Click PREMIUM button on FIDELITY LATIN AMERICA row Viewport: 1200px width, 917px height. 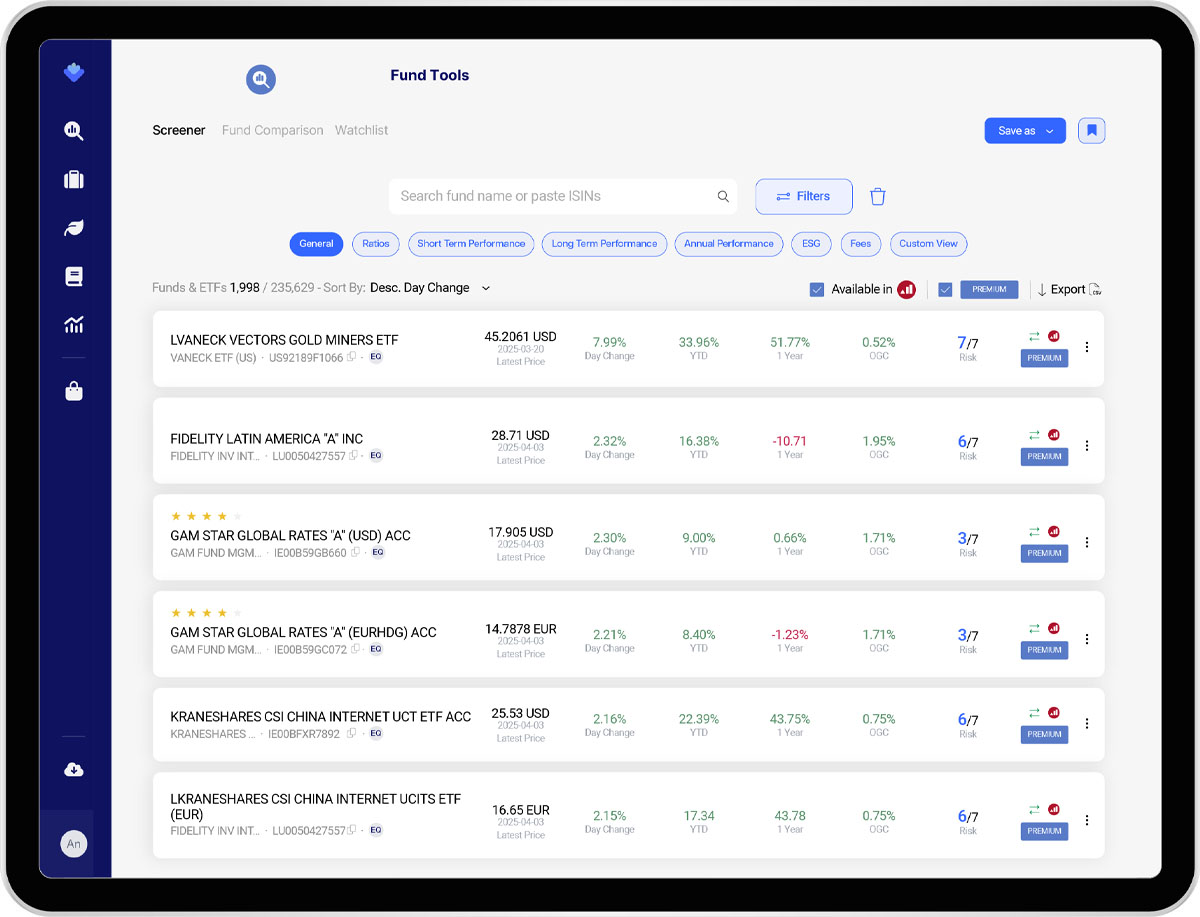1044,457
